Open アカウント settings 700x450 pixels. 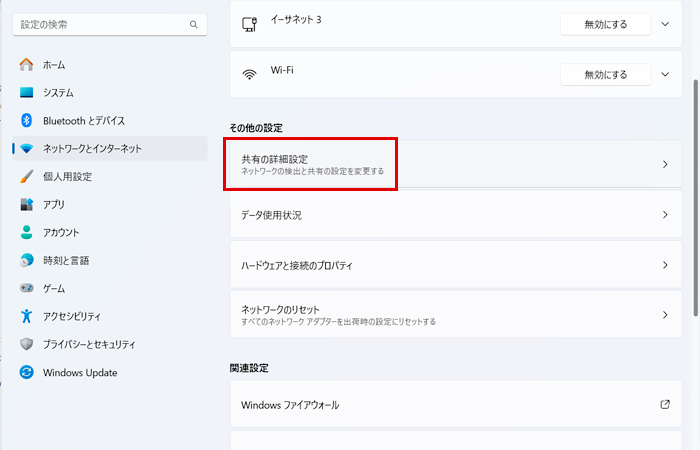click(110, 232)
